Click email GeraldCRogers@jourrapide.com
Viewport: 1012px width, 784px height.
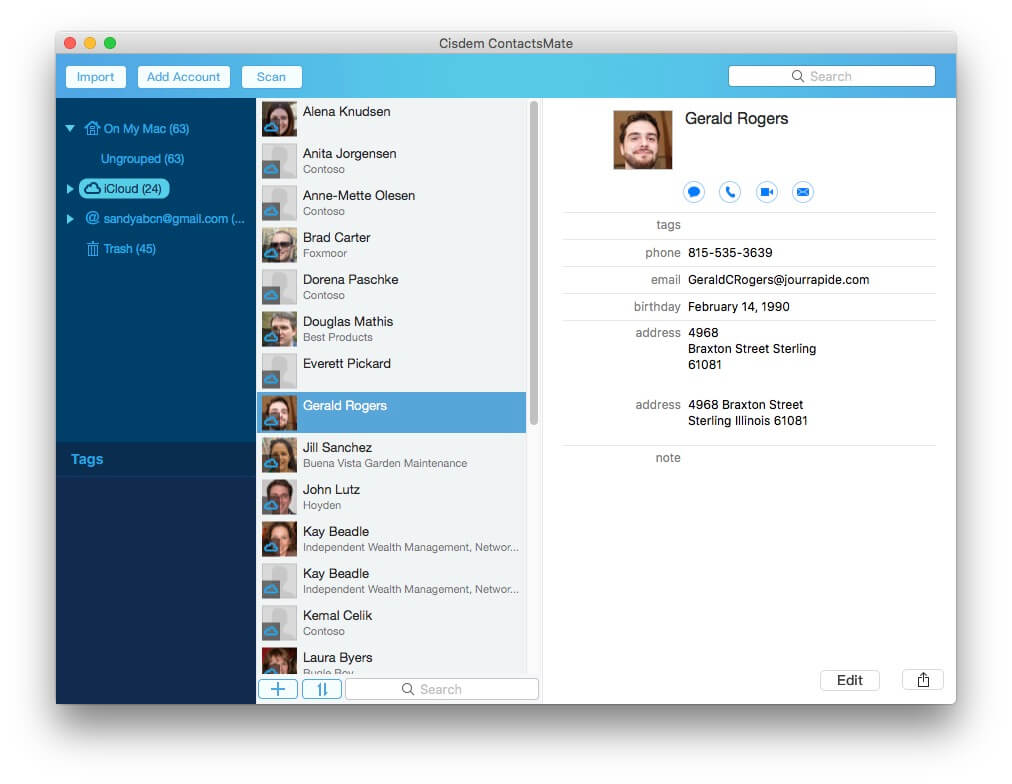(778, 279)
